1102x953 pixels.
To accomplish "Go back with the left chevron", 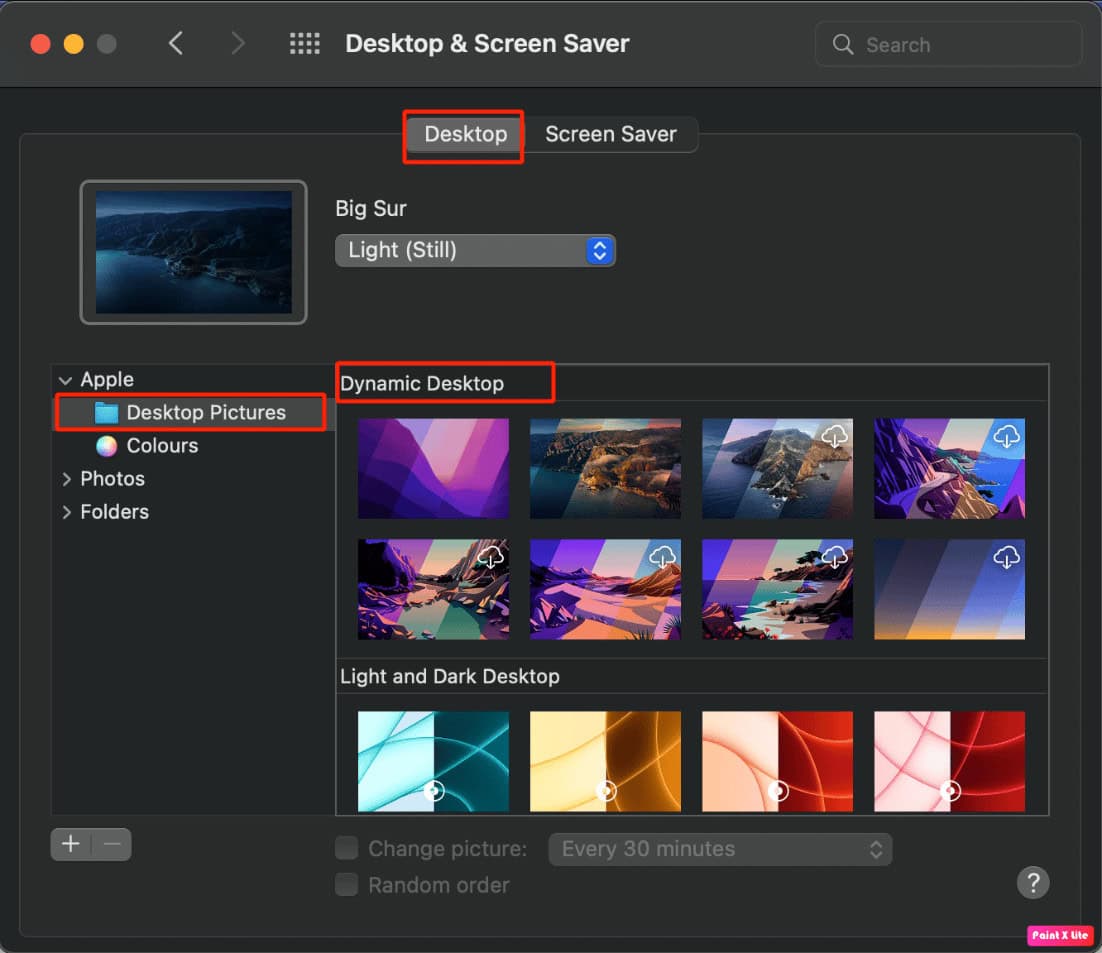I will pyautogui.click(x=176, y=44).
